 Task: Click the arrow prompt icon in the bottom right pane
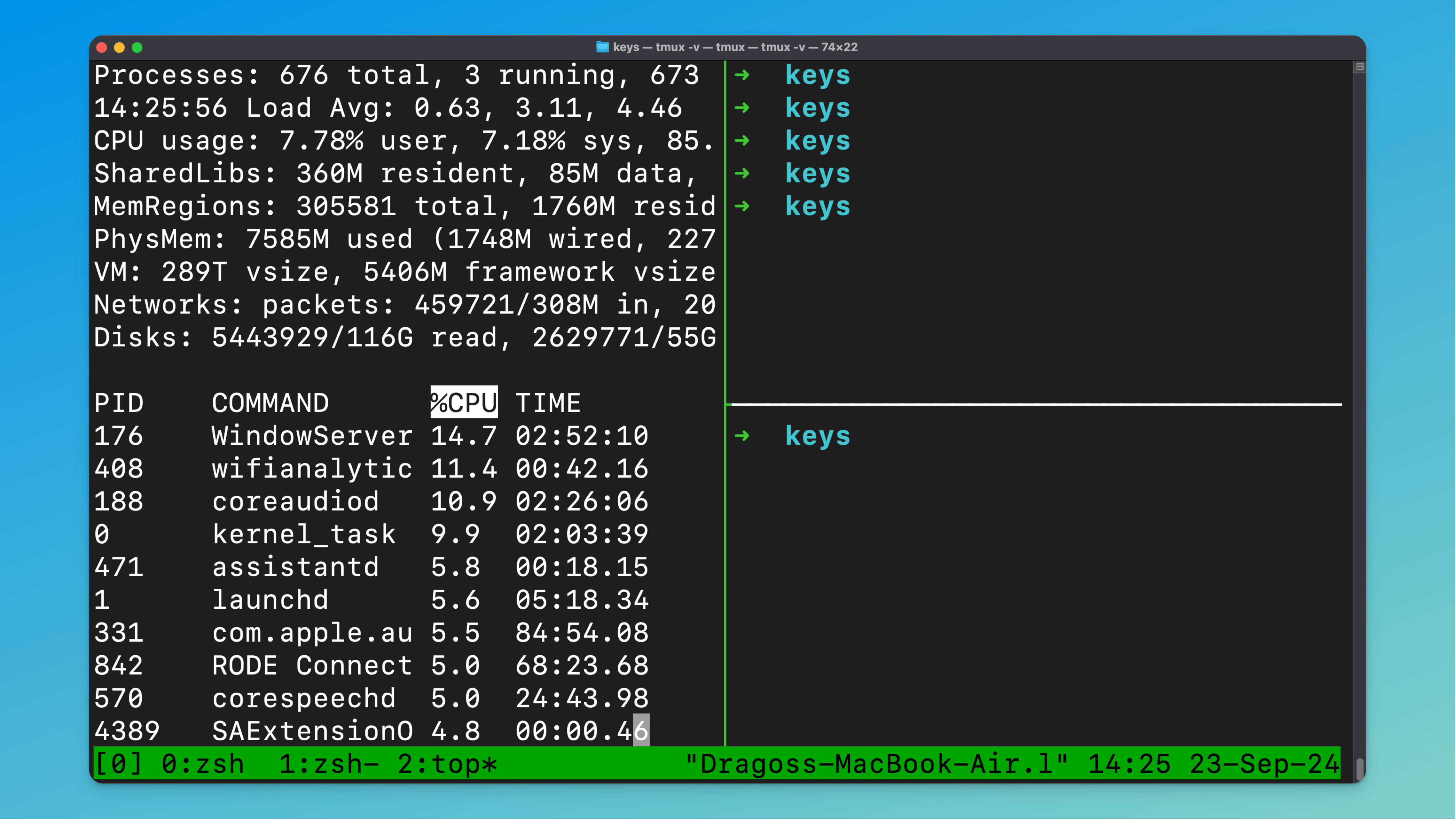click(x=742, y=436)
